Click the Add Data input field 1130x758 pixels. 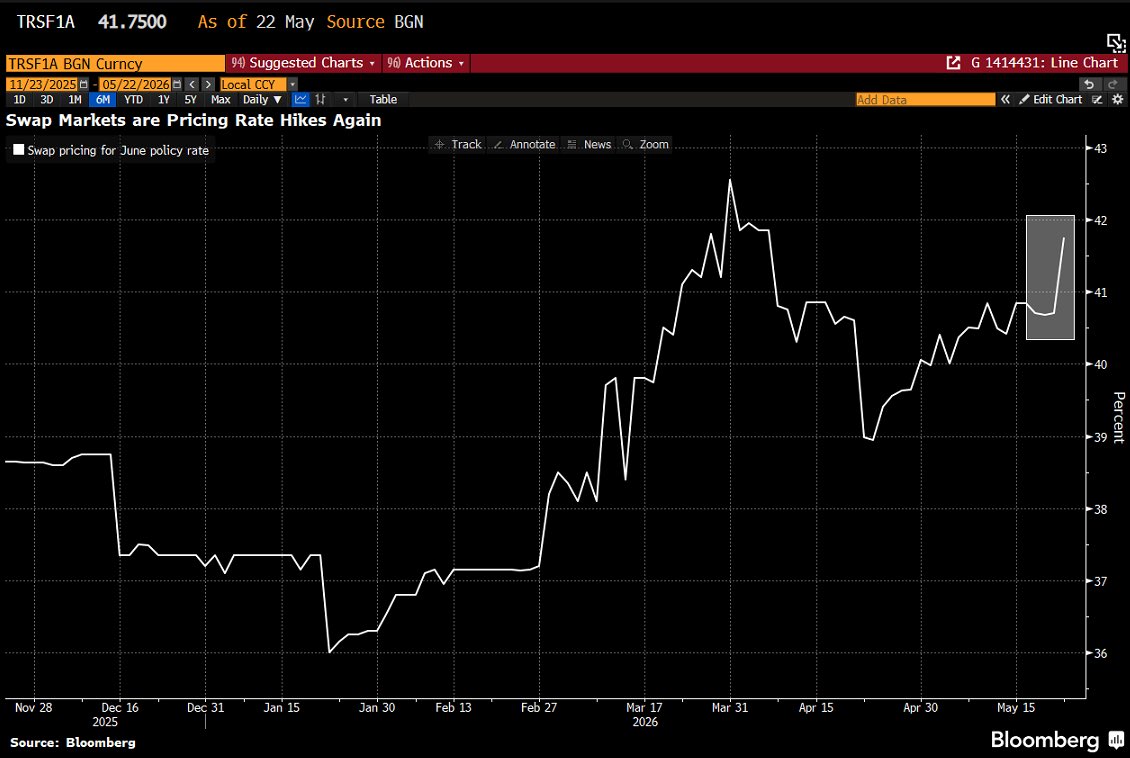(x=925, y=99)
